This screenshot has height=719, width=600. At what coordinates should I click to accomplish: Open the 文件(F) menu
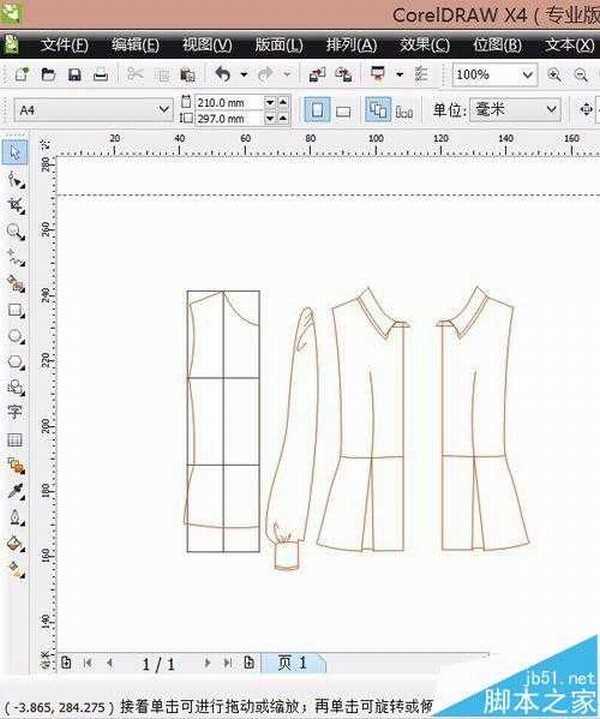[65, 45]
